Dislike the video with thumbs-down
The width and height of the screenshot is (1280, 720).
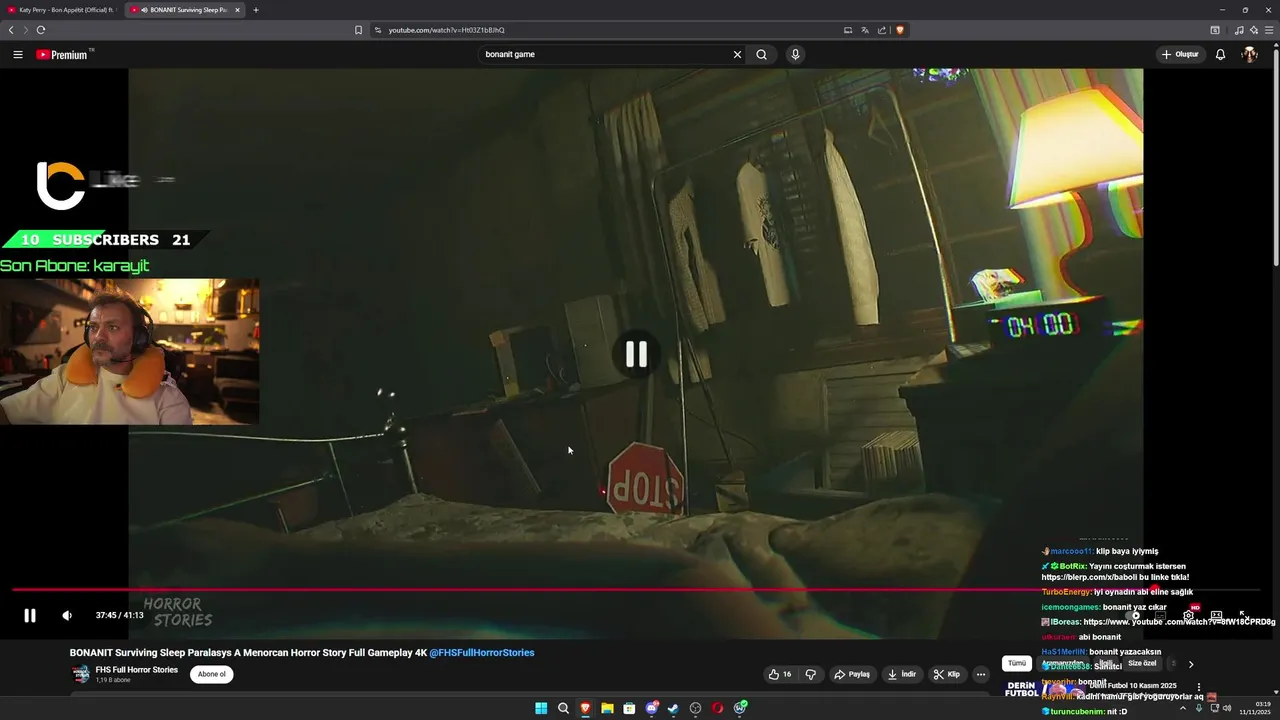811,674
